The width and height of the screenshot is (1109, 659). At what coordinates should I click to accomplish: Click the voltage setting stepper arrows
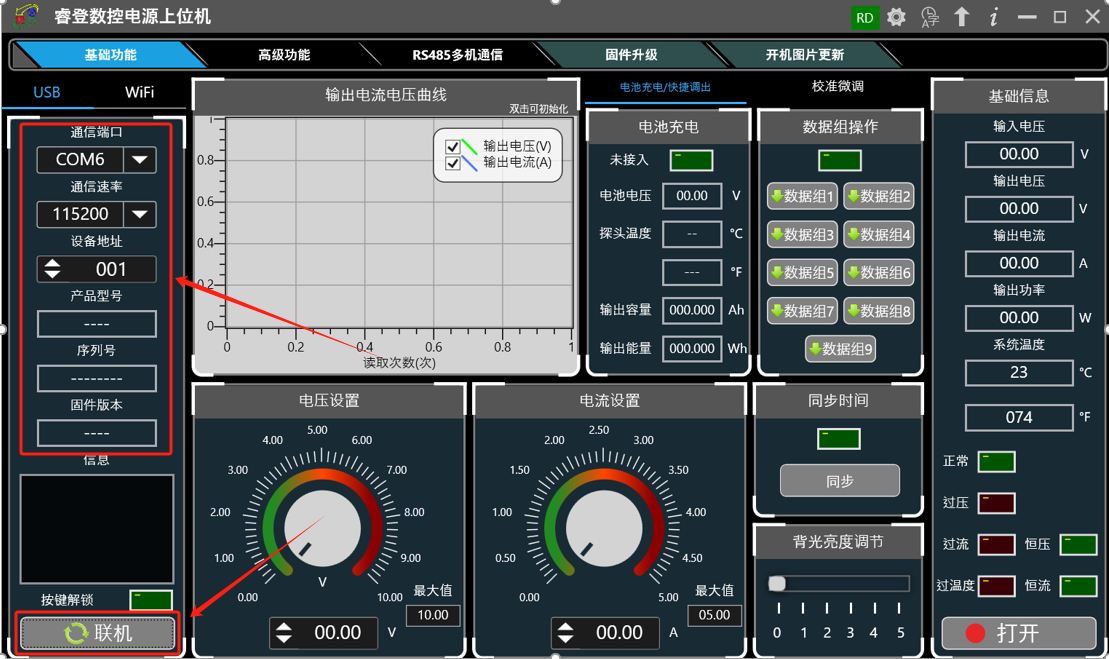[284, 633]
